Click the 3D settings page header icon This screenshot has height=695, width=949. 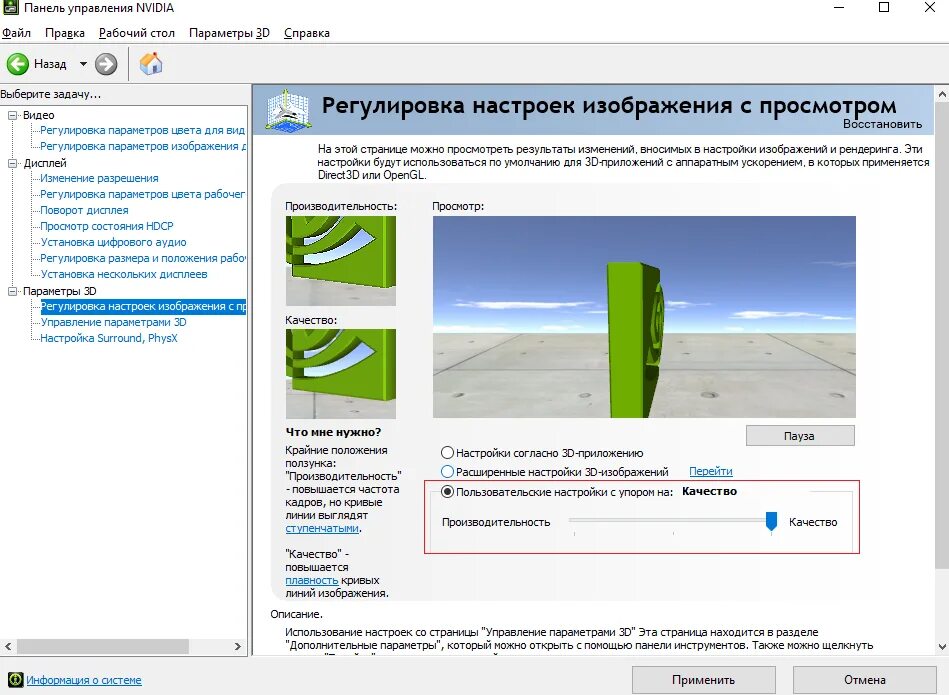(x=289, y=109)
